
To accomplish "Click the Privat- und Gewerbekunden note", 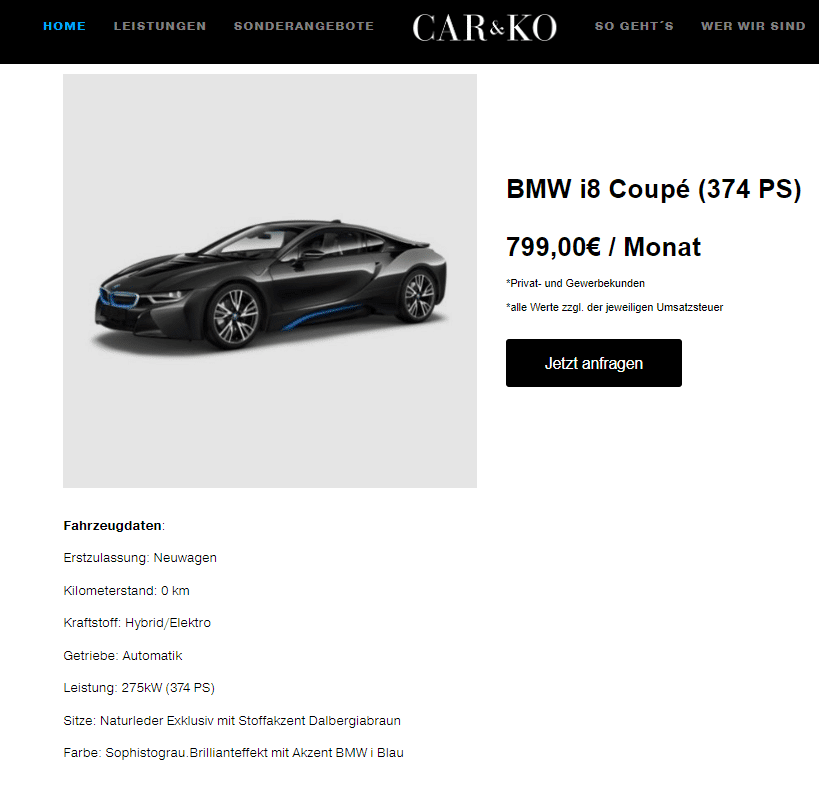I will pos(575,283).
